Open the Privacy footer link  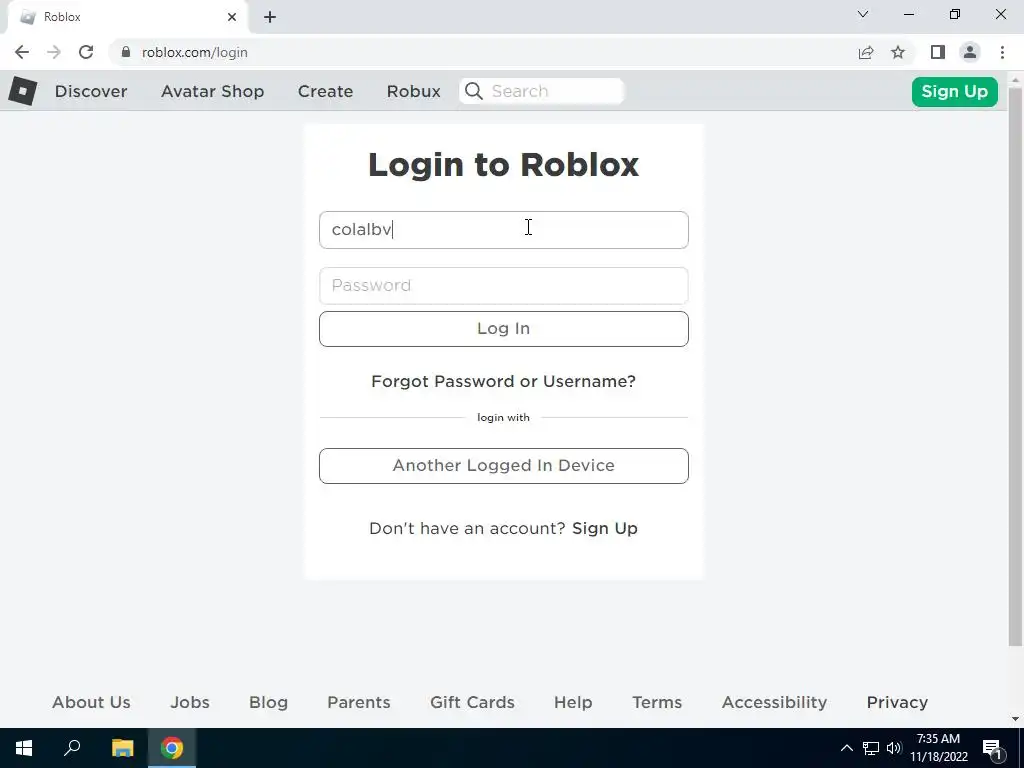[897, 702]
